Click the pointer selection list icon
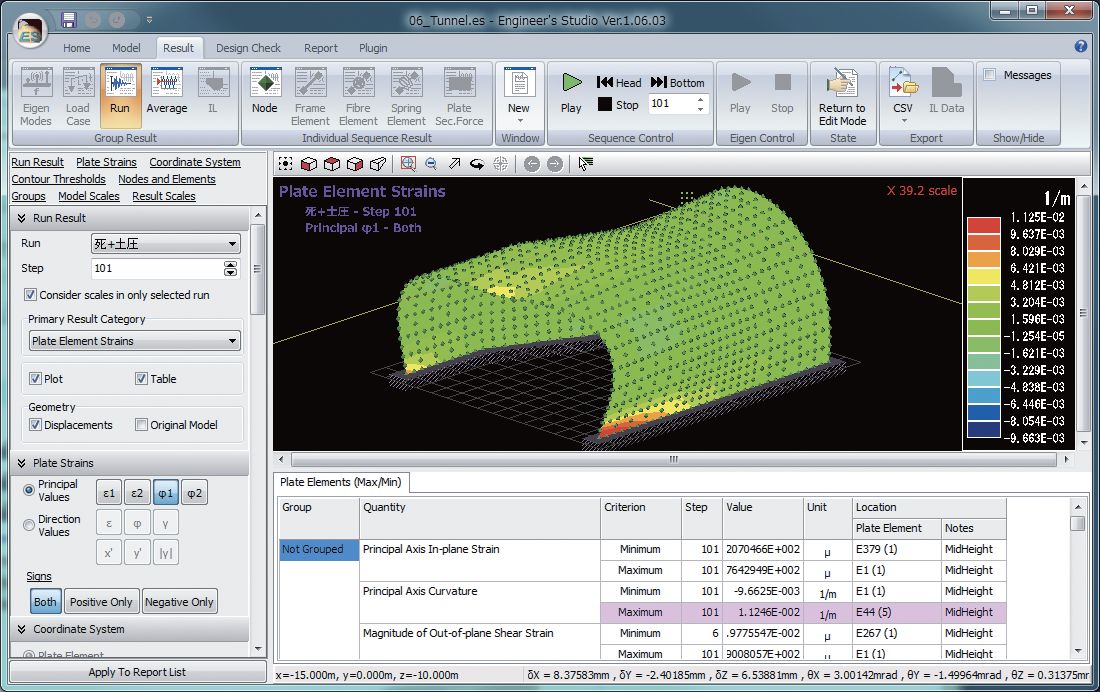The image size is (1100, 692). coord(585,164)
